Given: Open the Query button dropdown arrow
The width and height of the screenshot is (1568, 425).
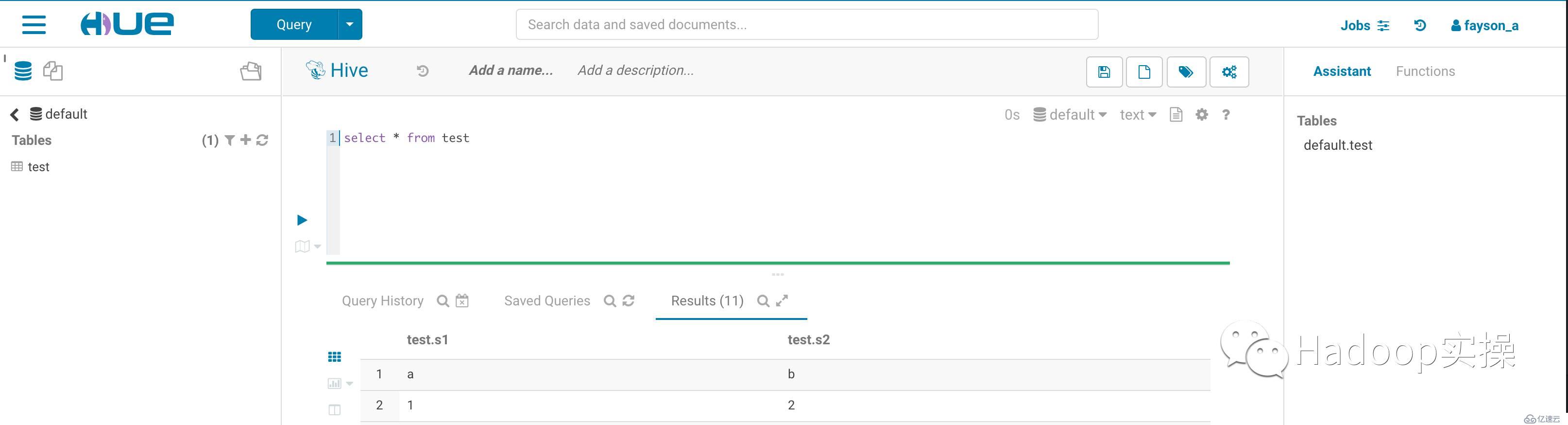Looking at the screenshot, I should [349, 24].
